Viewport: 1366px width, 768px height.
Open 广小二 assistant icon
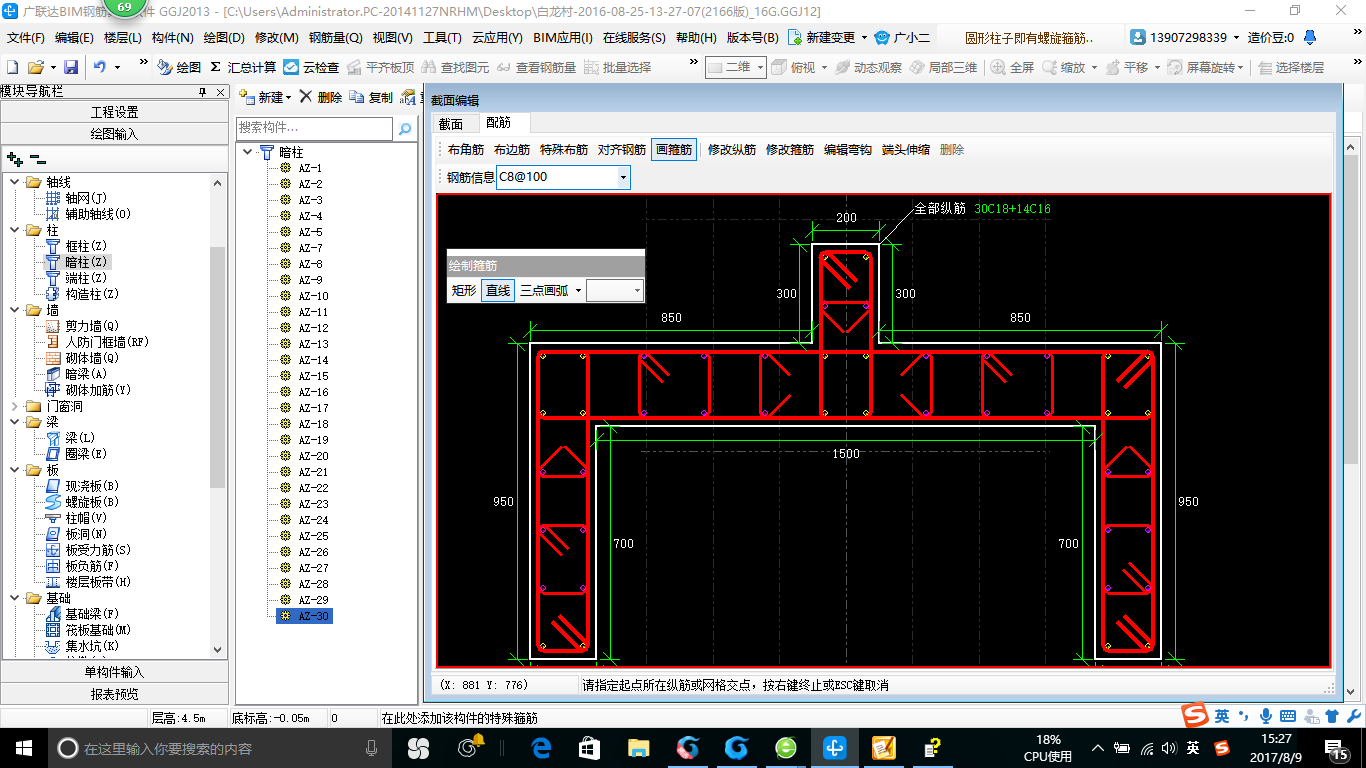coord(902,37)
